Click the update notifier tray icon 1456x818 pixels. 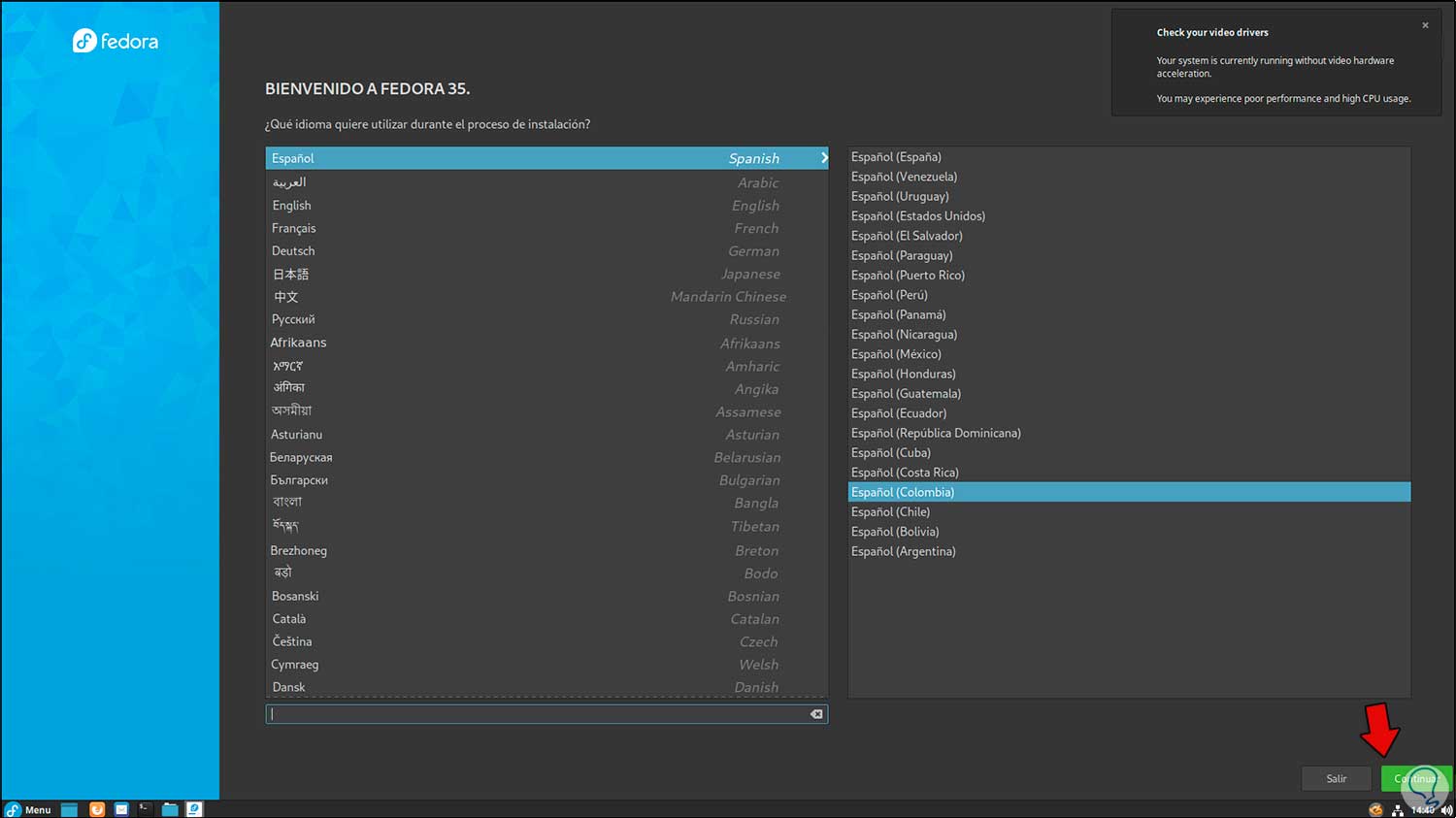(x=1375, y=810)
